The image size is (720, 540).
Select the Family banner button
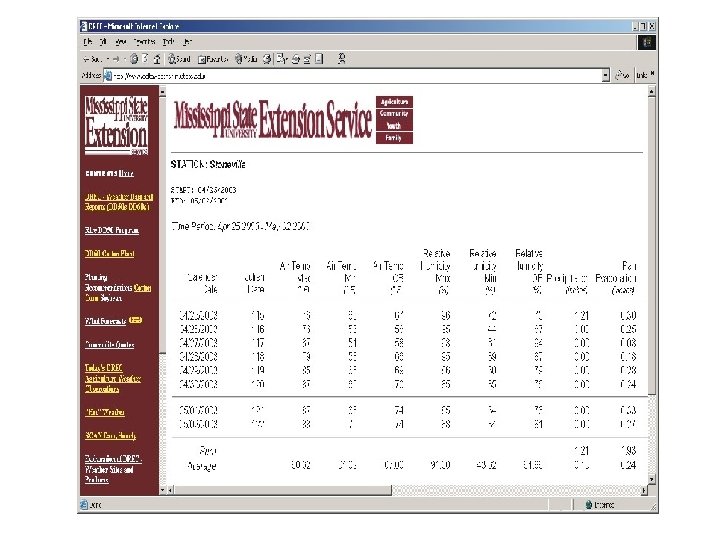pos(394,138)
